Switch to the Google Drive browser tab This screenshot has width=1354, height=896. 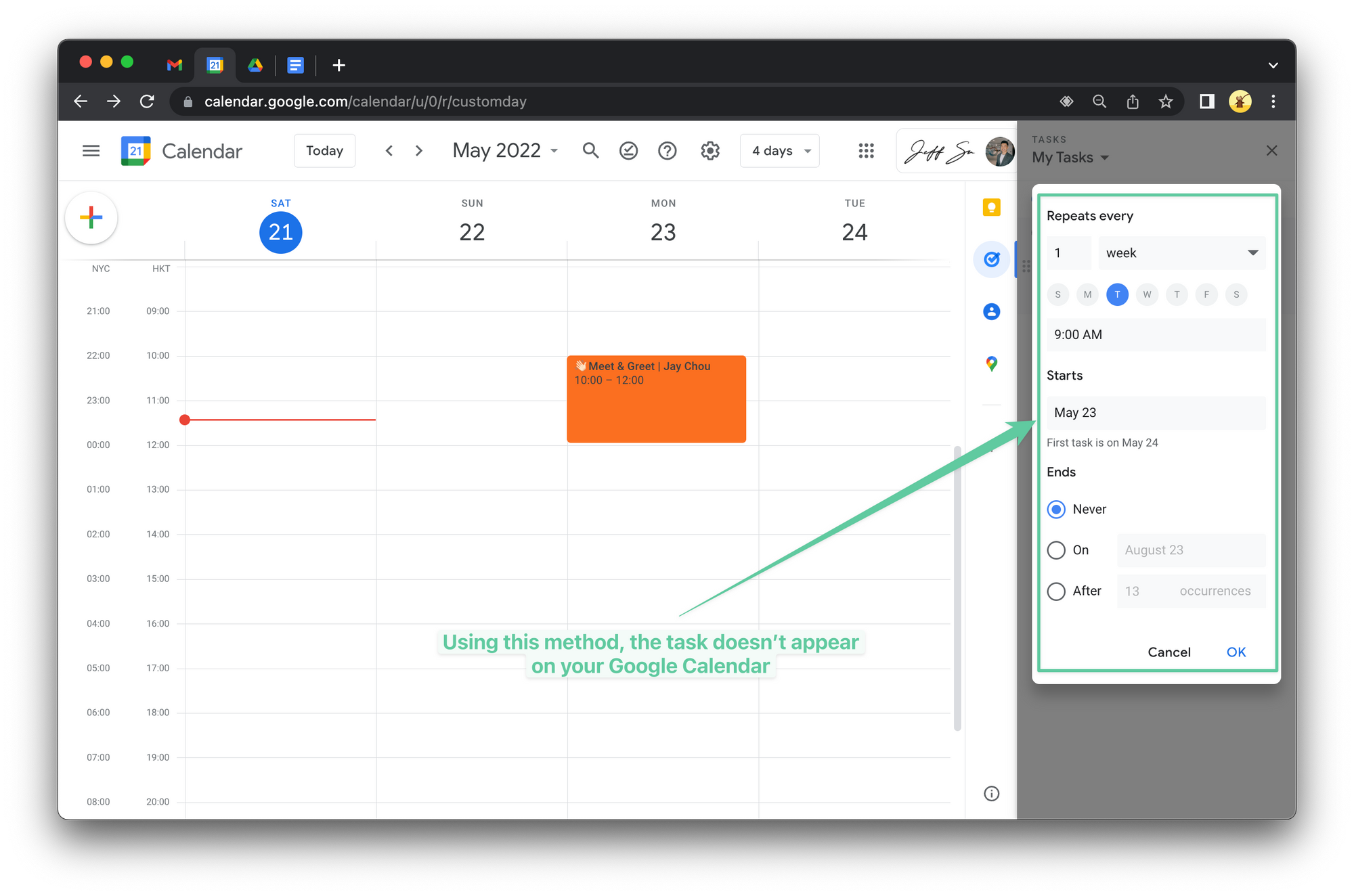tap(255, 65)
